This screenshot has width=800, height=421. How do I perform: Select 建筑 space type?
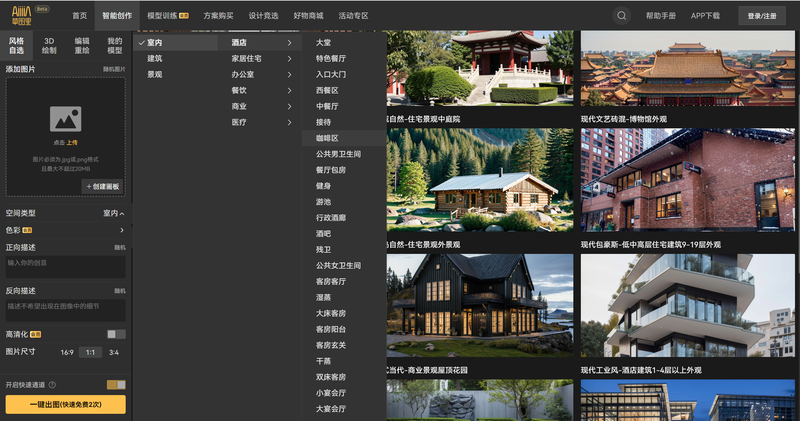click(155, 59)
